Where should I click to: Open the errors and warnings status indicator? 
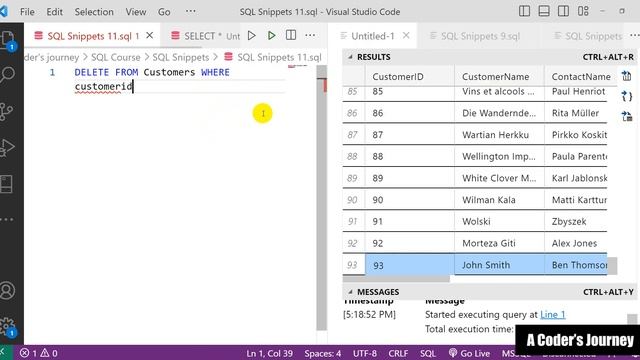click(38, 353)
